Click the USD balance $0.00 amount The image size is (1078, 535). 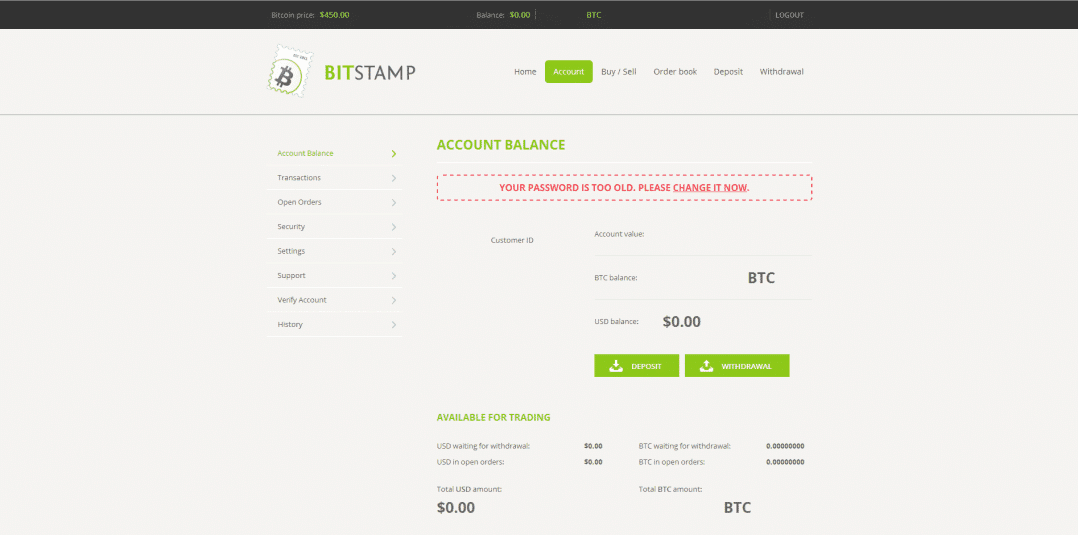coord(682,321)
